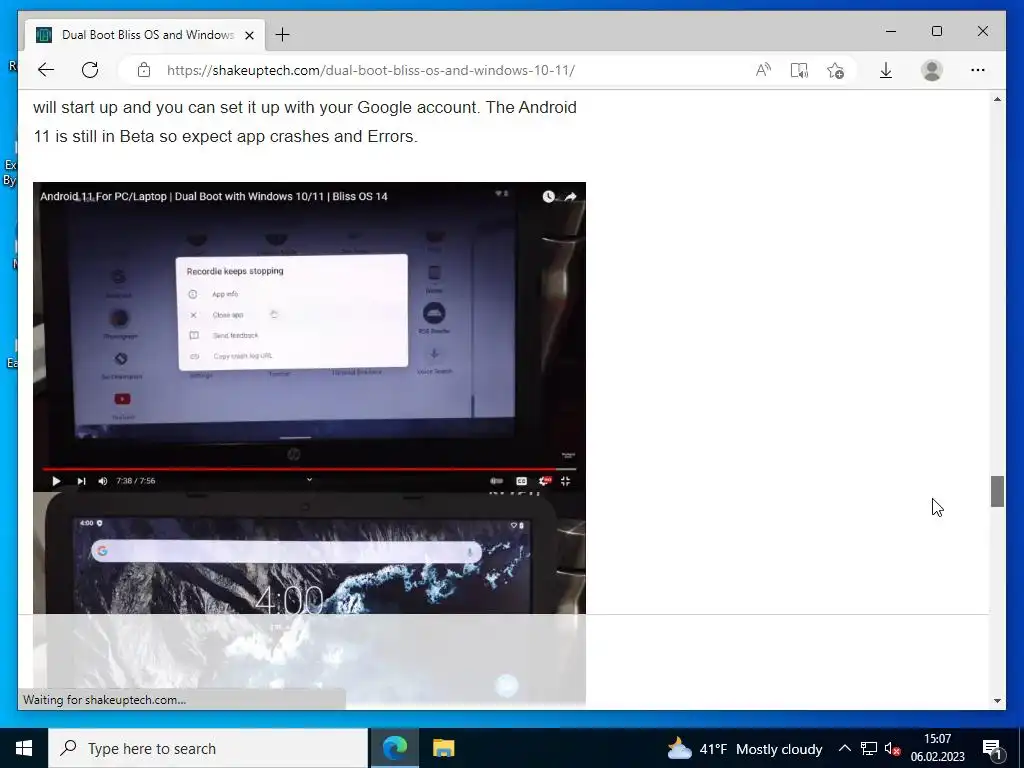The image size is (1024, 768).
Task: Click the video time display 7:38 / 7:56
Action: [x=136, y=481]
